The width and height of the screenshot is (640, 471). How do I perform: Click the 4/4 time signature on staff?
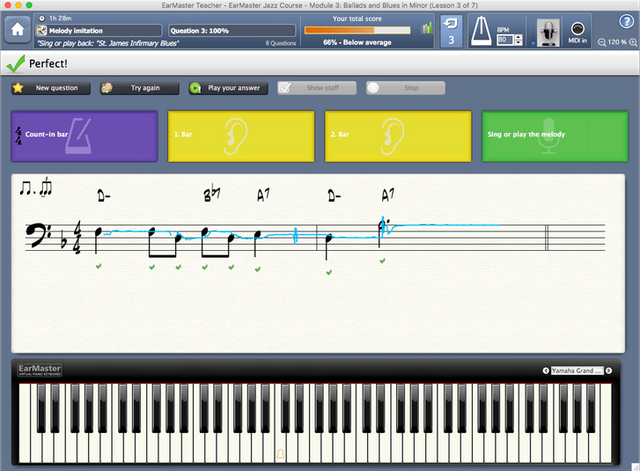[77, 237]
